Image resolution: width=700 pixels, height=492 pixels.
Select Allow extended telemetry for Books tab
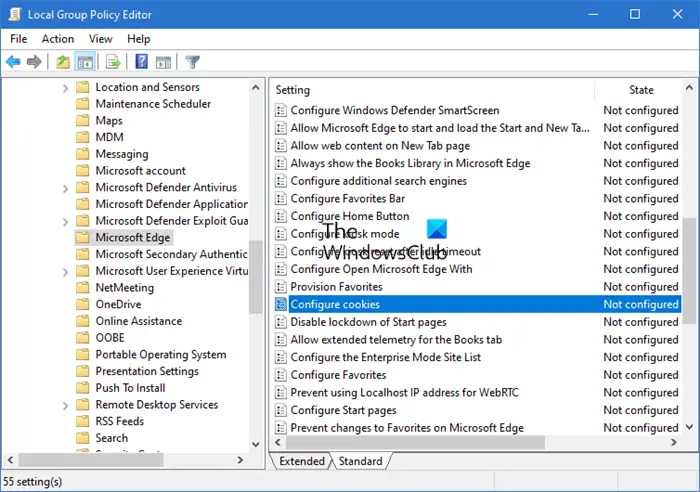click(x=396, y=340)
